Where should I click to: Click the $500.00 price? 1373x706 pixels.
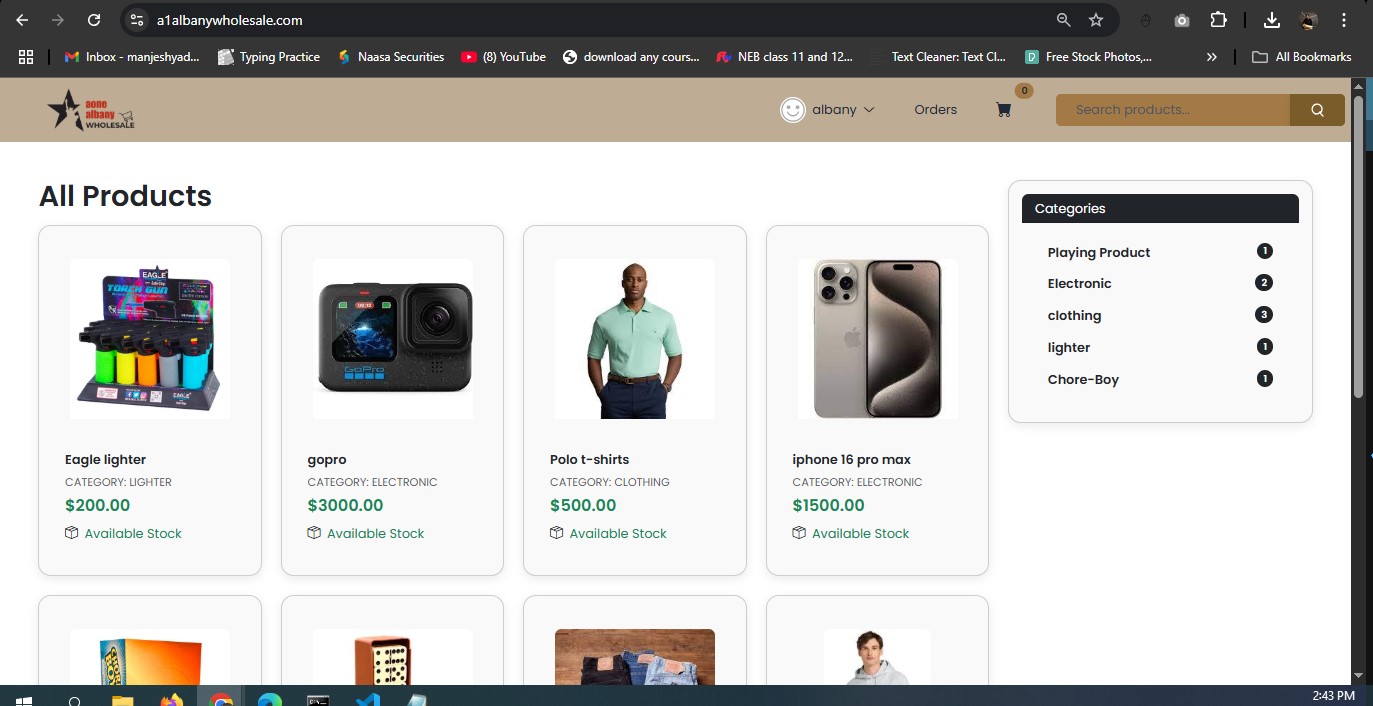(x=583, y=506)
